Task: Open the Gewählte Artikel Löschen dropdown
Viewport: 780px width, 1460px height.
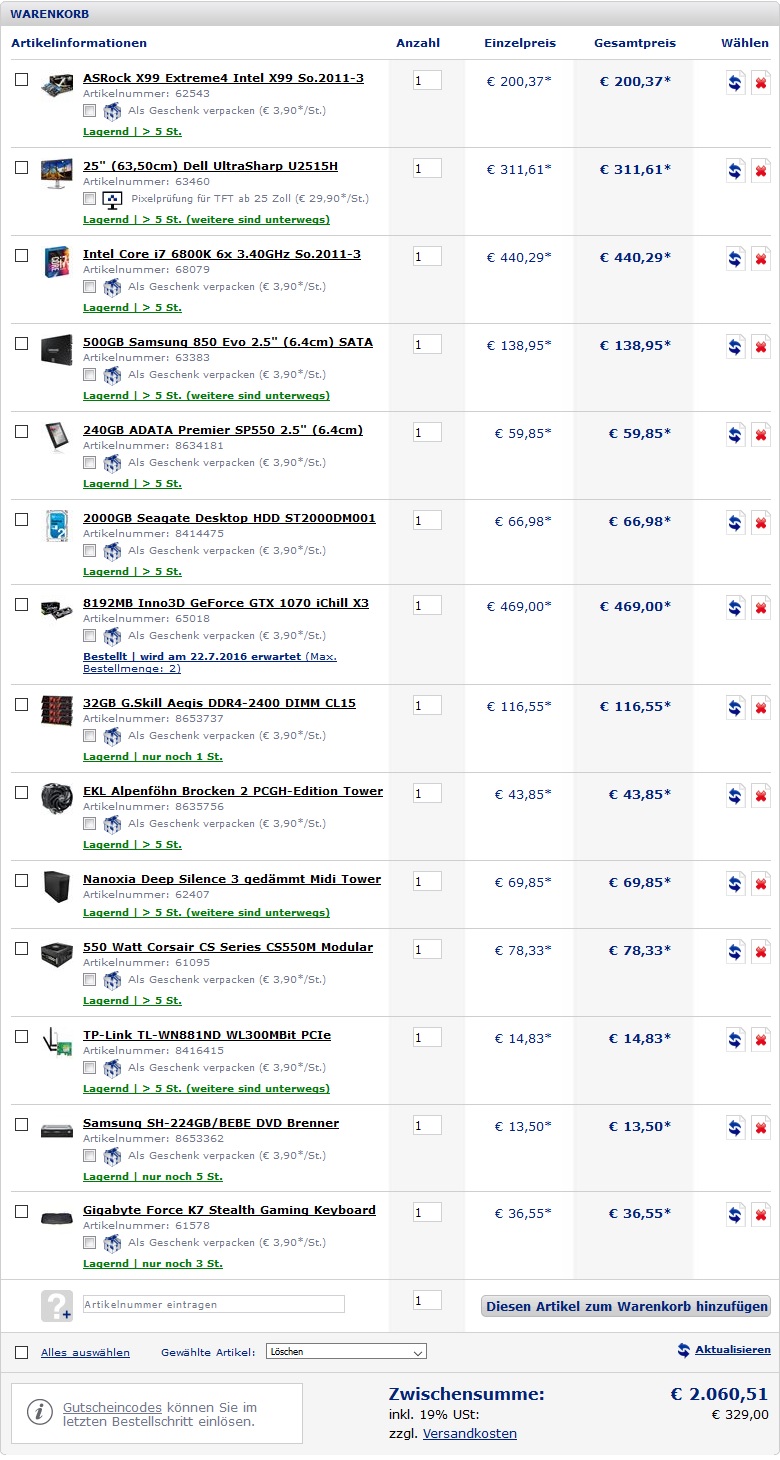Action: pyautogui.click(x=346, y=1352)
